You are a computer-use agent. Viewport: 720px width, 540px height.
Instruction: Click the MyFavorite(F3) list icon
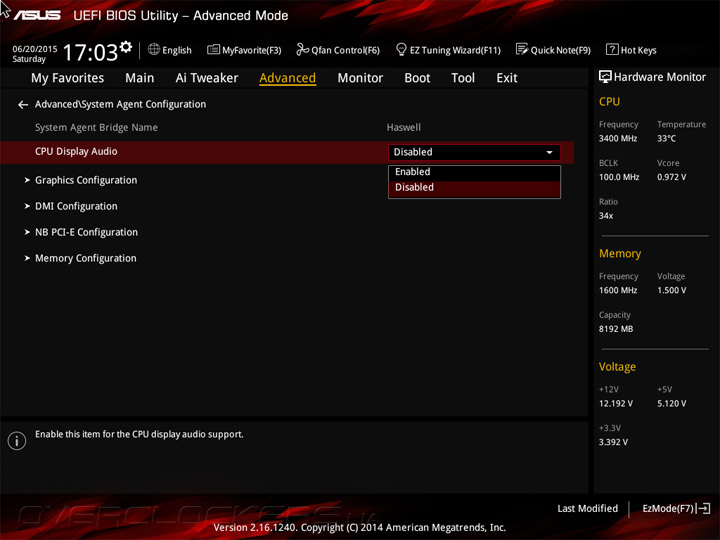[213, 49]
